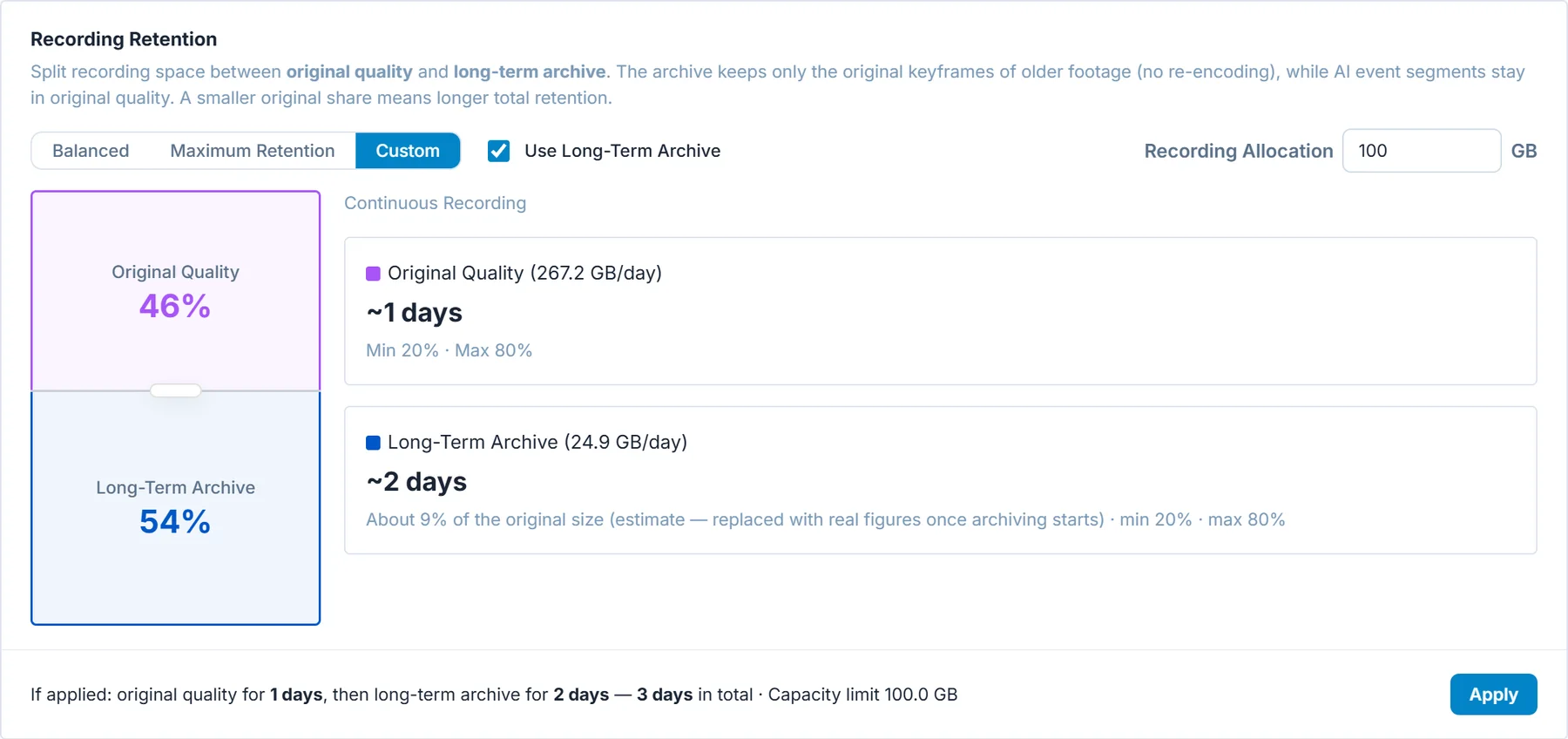This screenshot has width=1568, height=739.
Task: Click the Long-Term Archive 54% region
Action: pos(176,508)
